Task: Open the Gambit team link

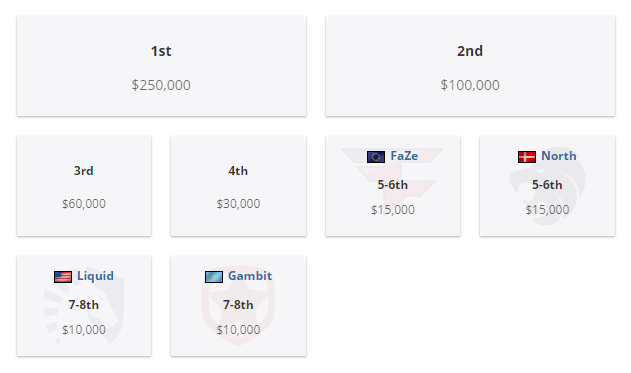Action: pyautogui.click(x=250, y=276)
